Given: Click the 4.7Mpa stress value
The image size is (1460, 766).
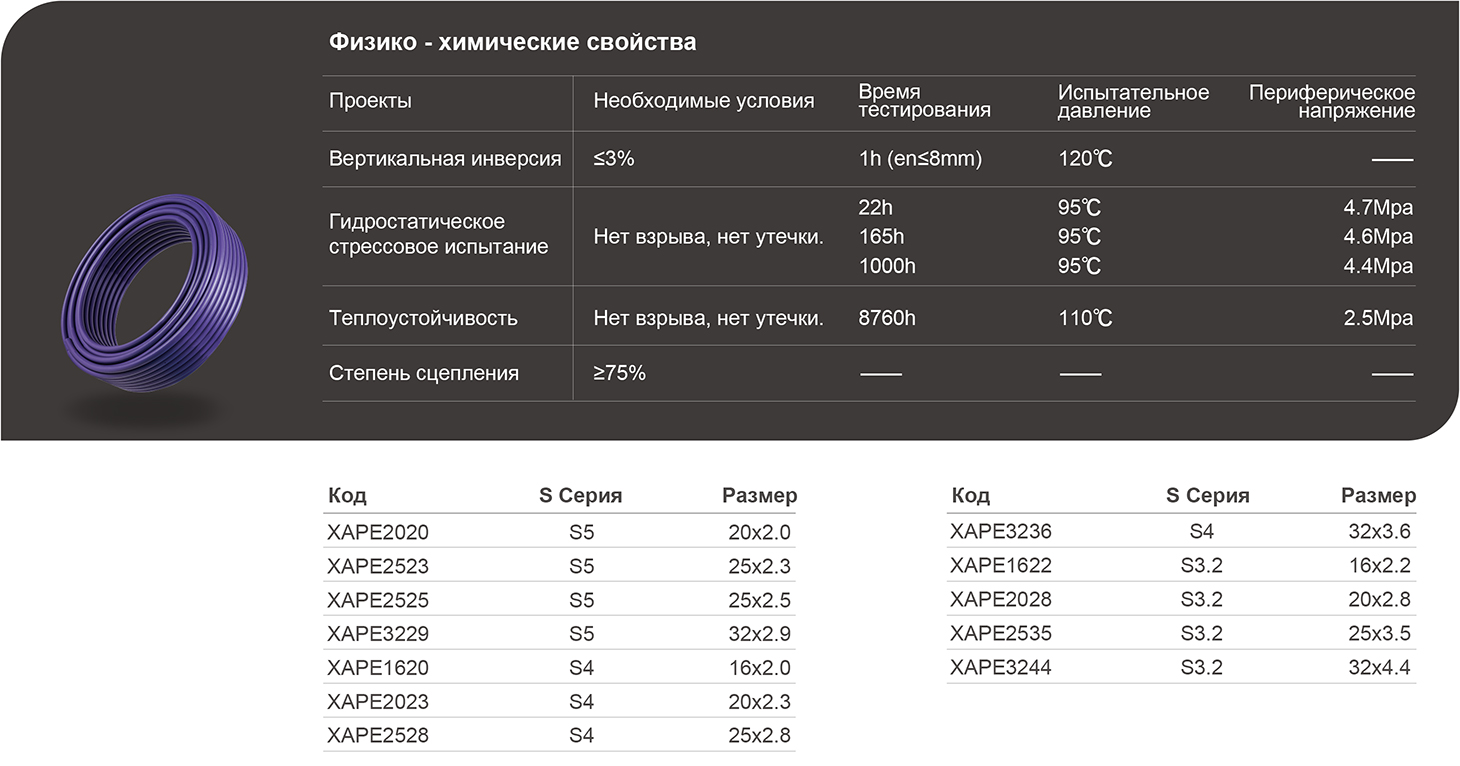Looking at the screenshot, I should [x=1378, y=208].
